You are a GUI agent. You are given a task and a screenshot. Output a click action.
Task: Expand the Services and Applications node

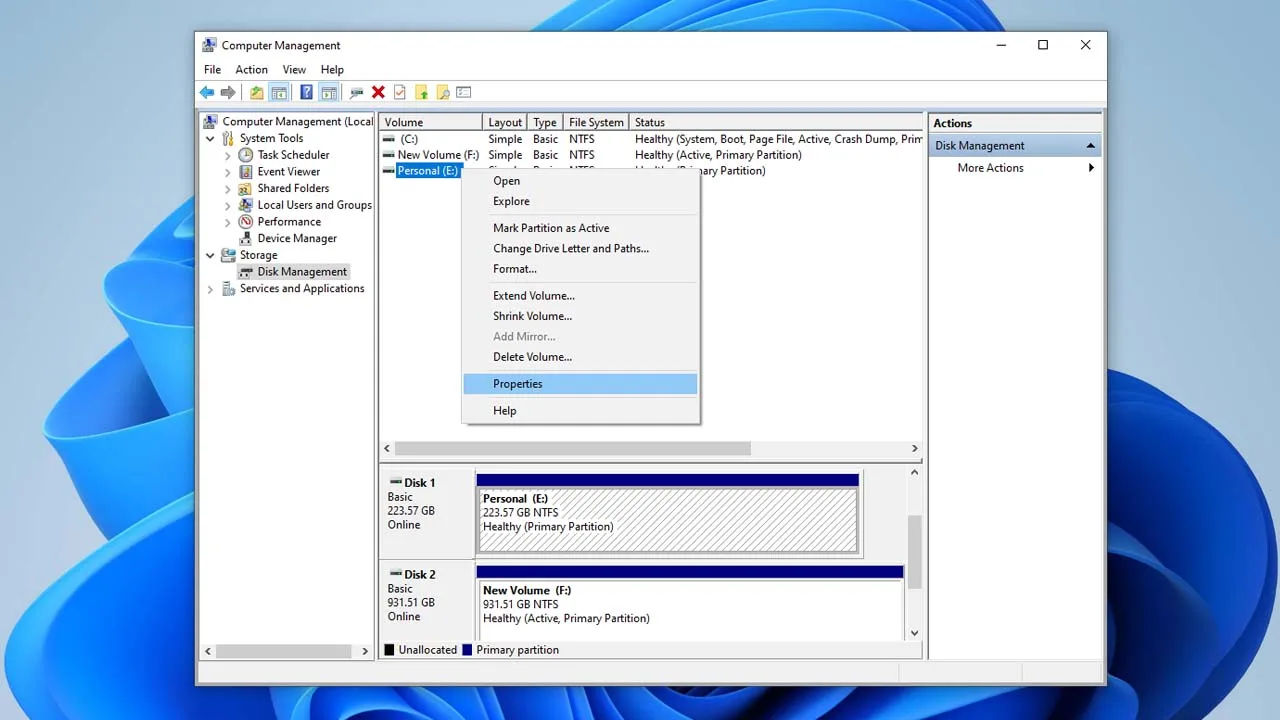(x=210, y=289)
